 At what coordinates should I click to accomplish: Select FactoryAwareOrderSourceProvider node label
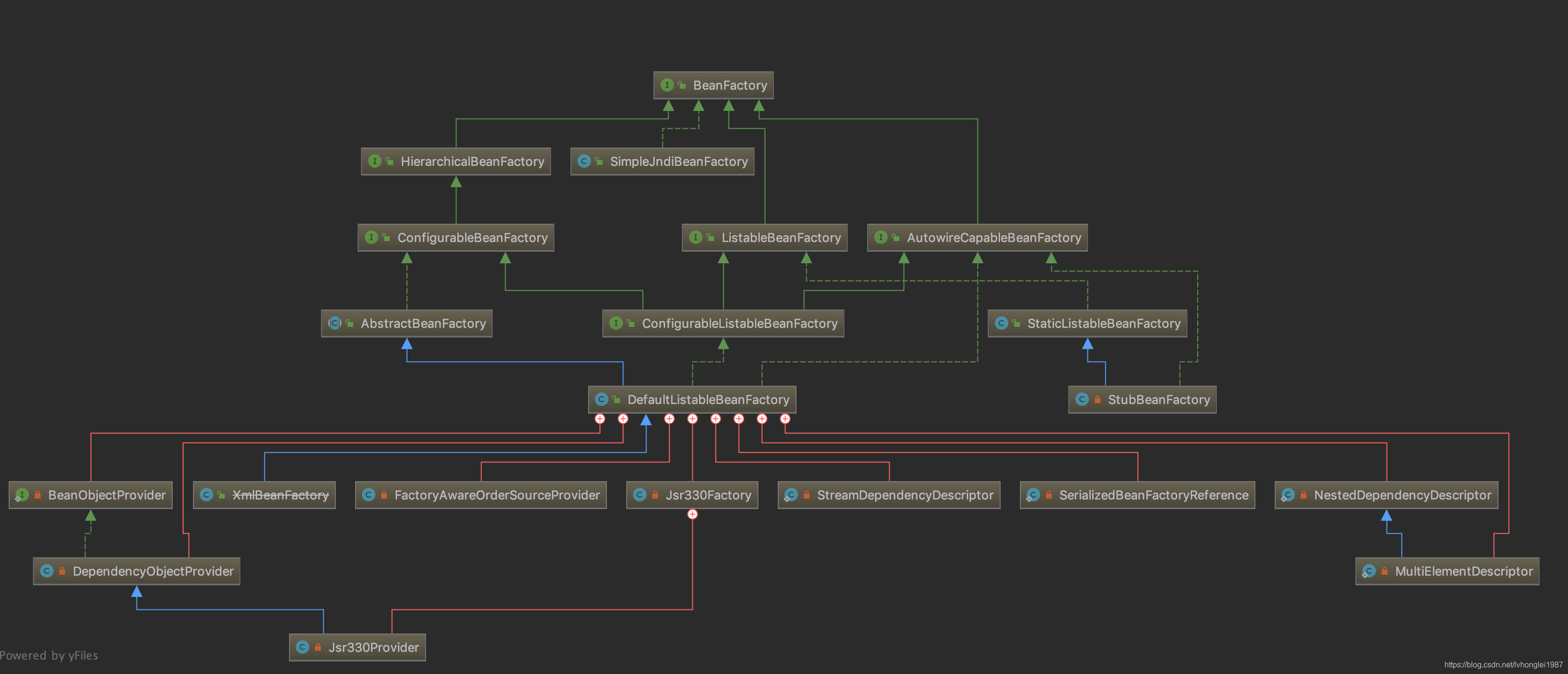click(x=497, y=495)
